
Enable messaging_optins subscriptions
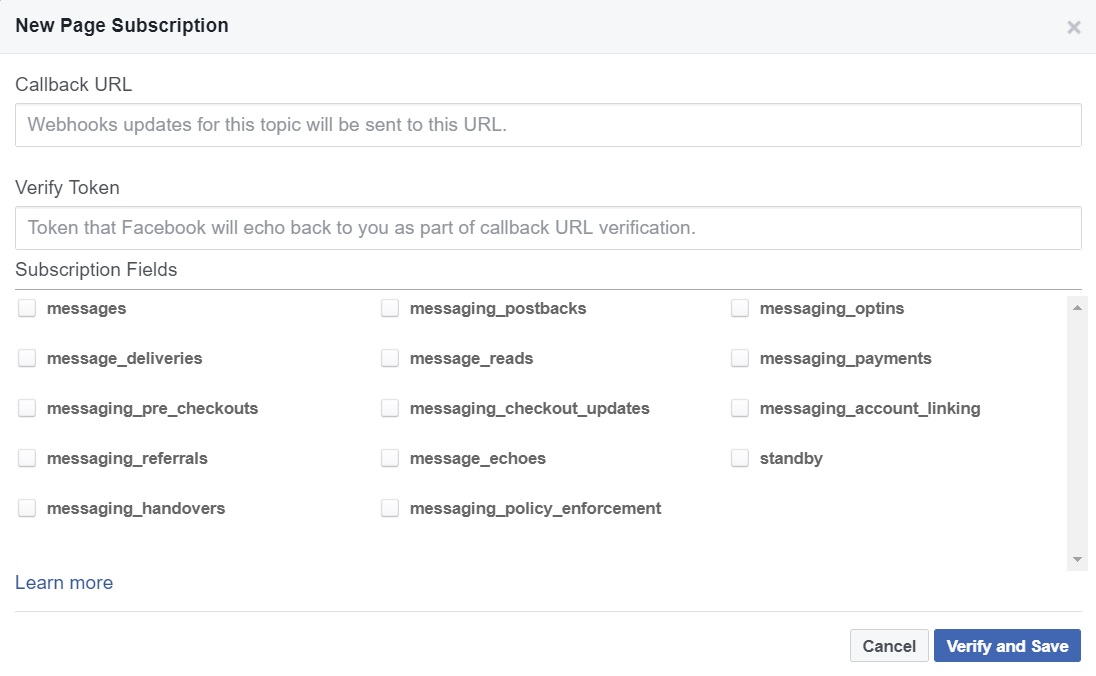pyautogui.click(x=740, y=308)
